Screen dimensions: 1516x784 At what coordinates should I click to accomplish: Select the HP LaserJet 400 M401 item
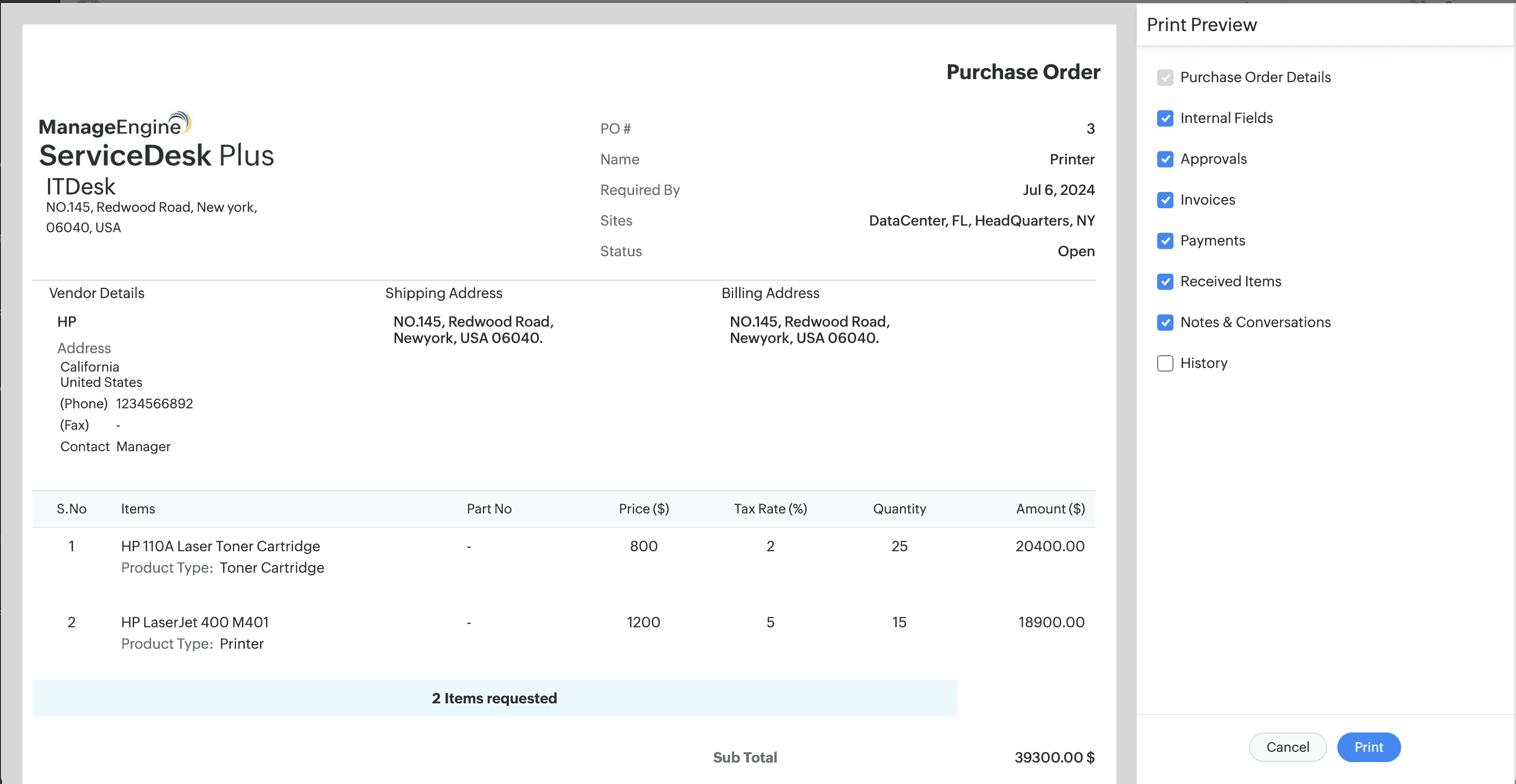coord(194,622)
